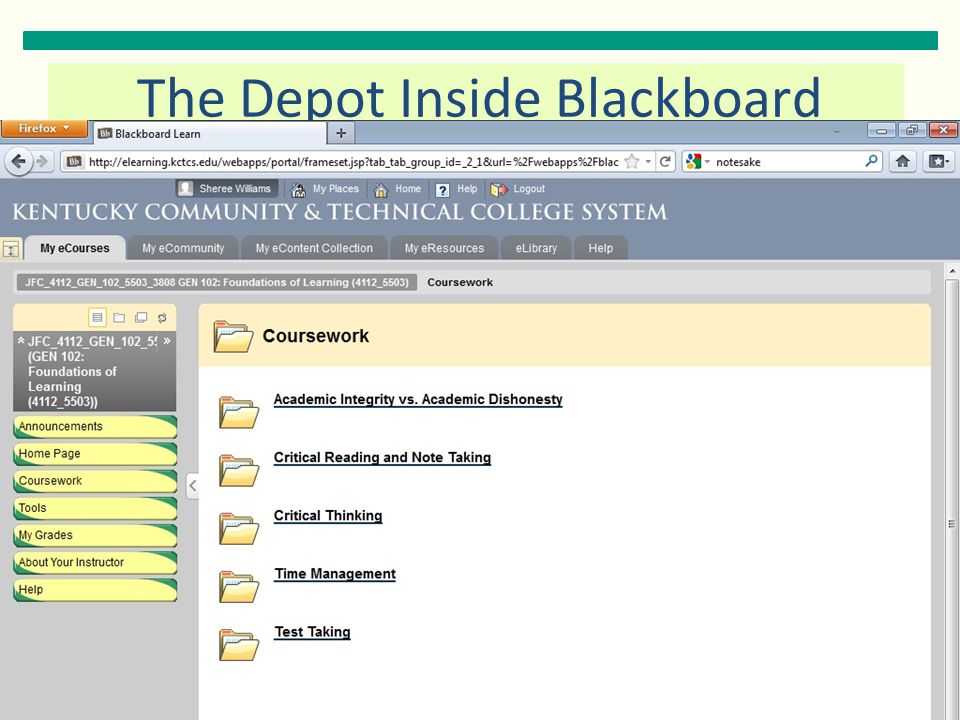Open the eLibrary tab
Image resolution: width=960 pixels, height=720 pixels.
pos(536,248)
